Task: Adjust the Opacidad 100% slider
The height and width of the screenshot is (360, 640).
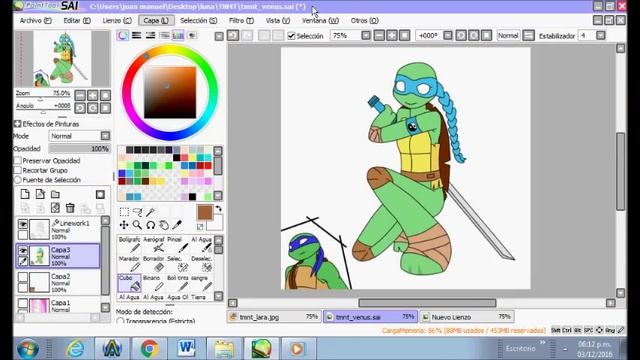Action: [79, 149]
